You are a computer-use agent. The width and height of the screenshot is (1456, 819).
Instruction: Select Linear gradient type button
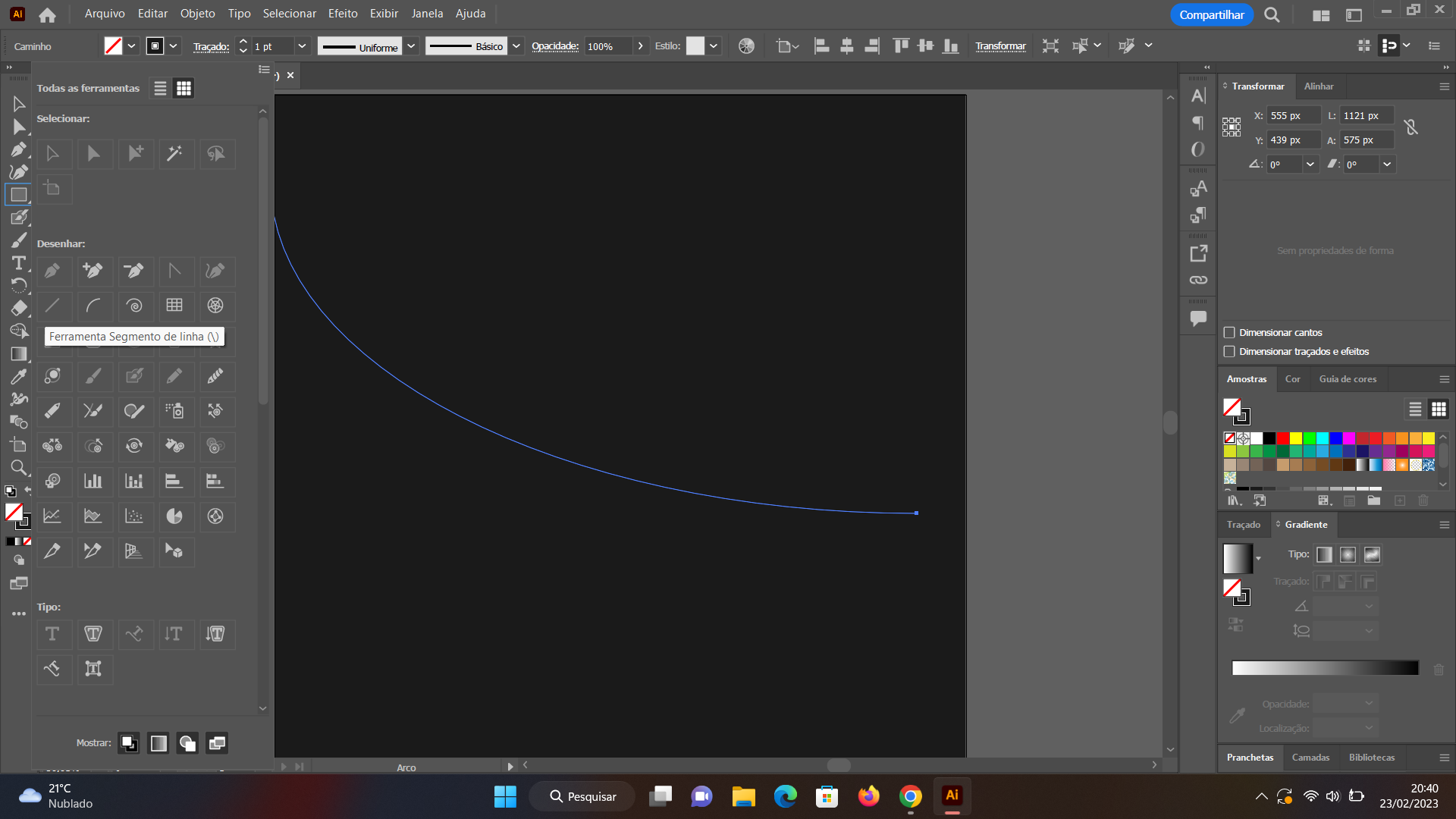(1324, 554)
